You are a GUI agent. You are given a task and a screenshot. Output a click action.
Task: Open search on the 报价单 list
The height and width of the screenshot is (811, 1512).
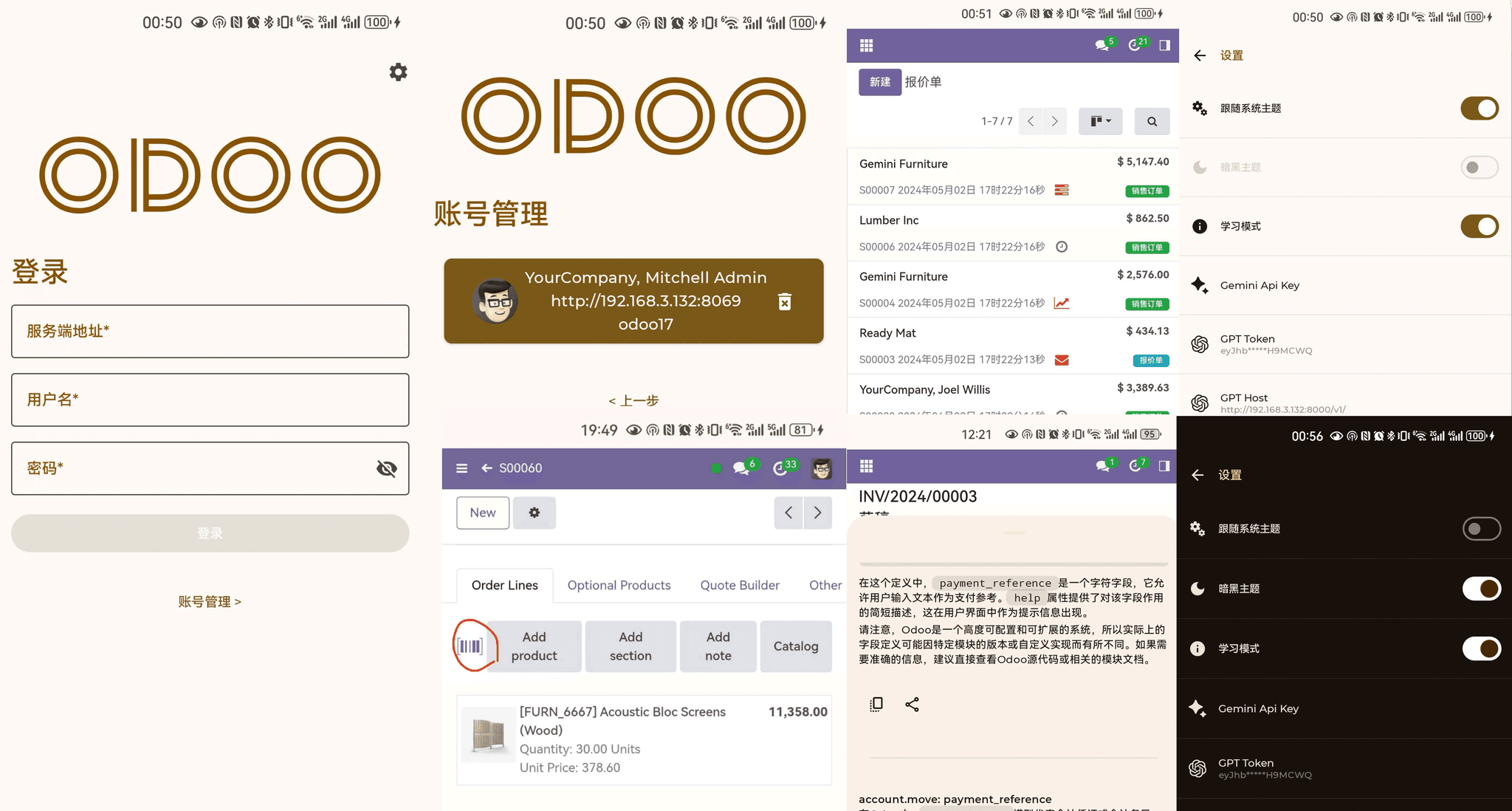(1152, 121)
